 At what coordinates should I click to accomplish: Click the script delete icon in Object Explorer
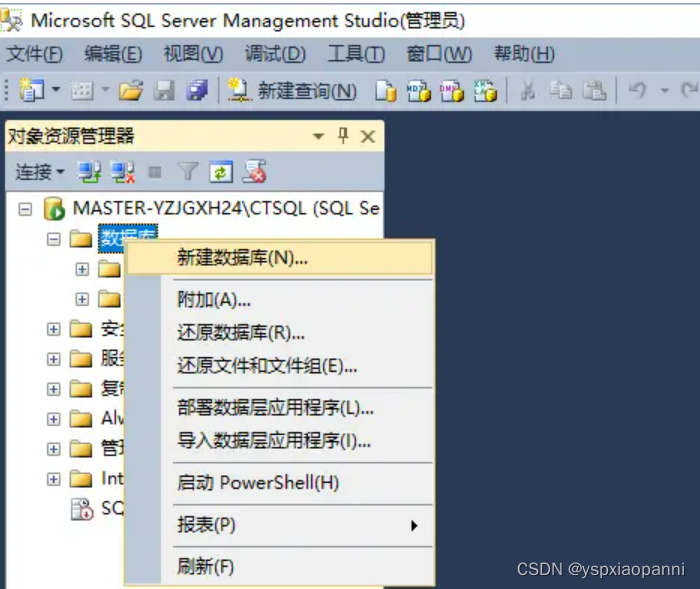point(254,172)
